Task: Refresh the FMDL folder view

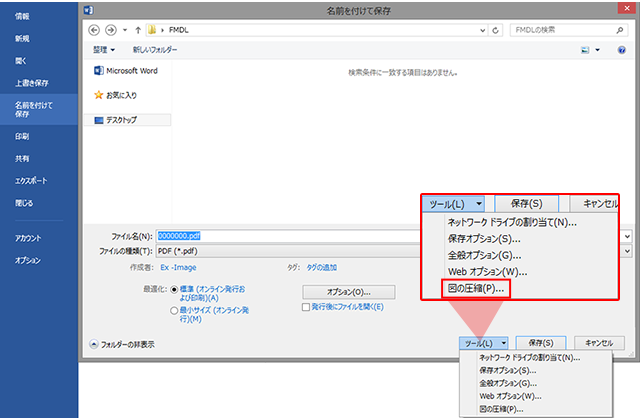Action: coord(497,30)
